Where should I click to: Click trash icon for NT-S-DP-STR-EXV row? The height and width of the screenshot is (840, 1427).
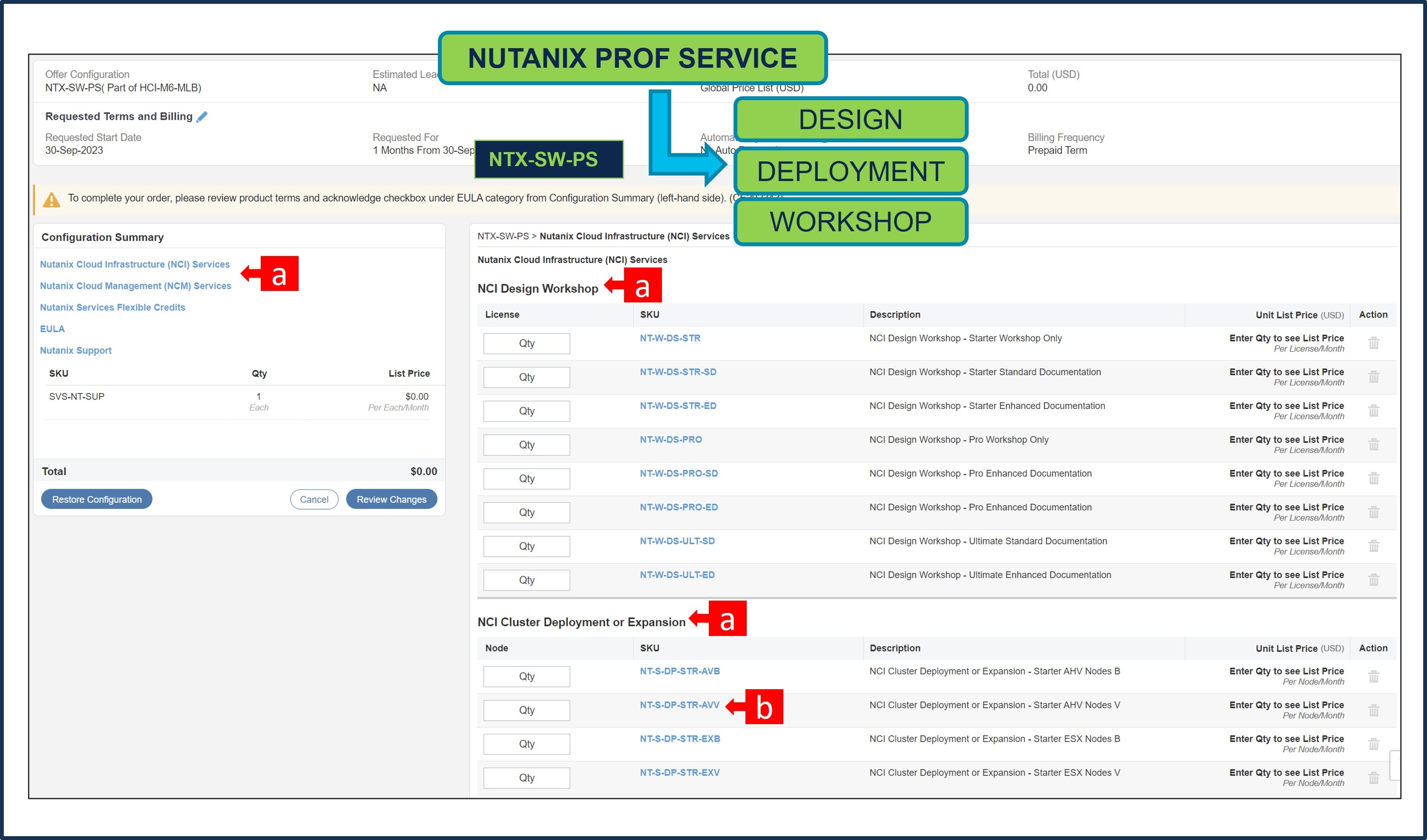pos(1374,778)
